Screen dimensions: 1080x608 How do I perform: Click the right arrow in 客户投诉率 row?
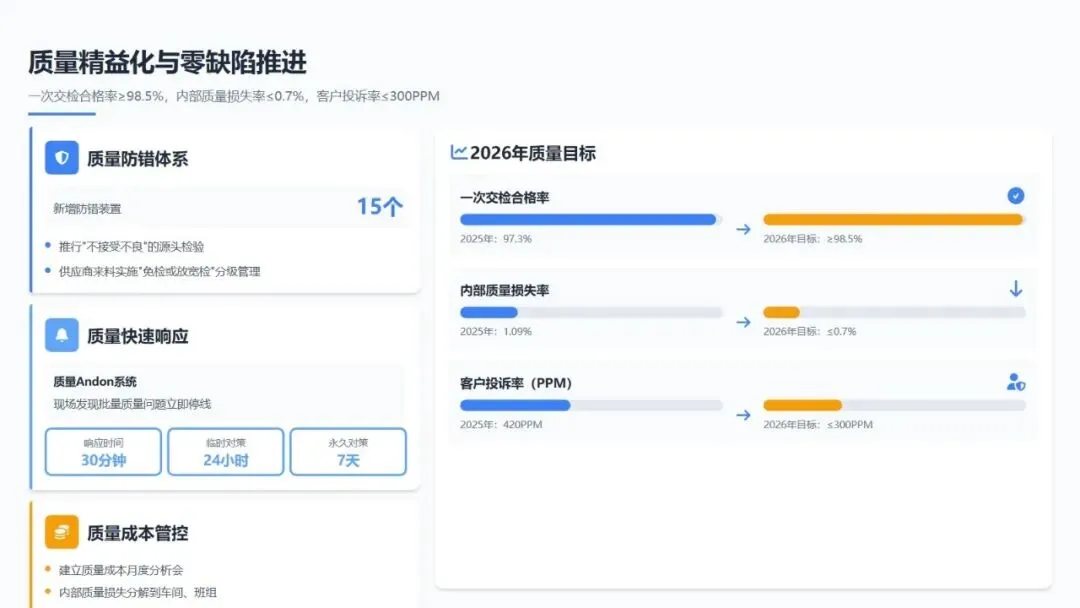pyautogui.click(x=743, y=415)
